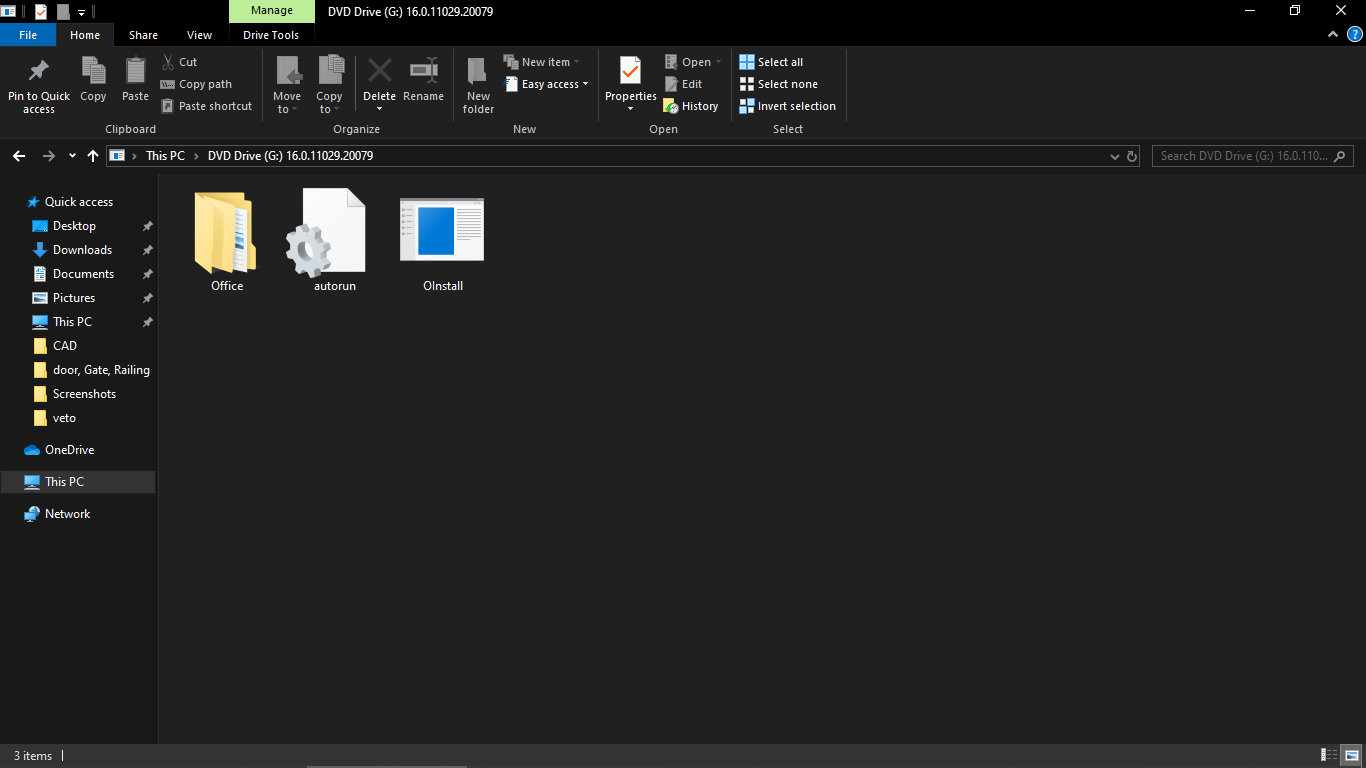
Task: Expand the Properties dropdown arrow
Action: pos(630,108)
